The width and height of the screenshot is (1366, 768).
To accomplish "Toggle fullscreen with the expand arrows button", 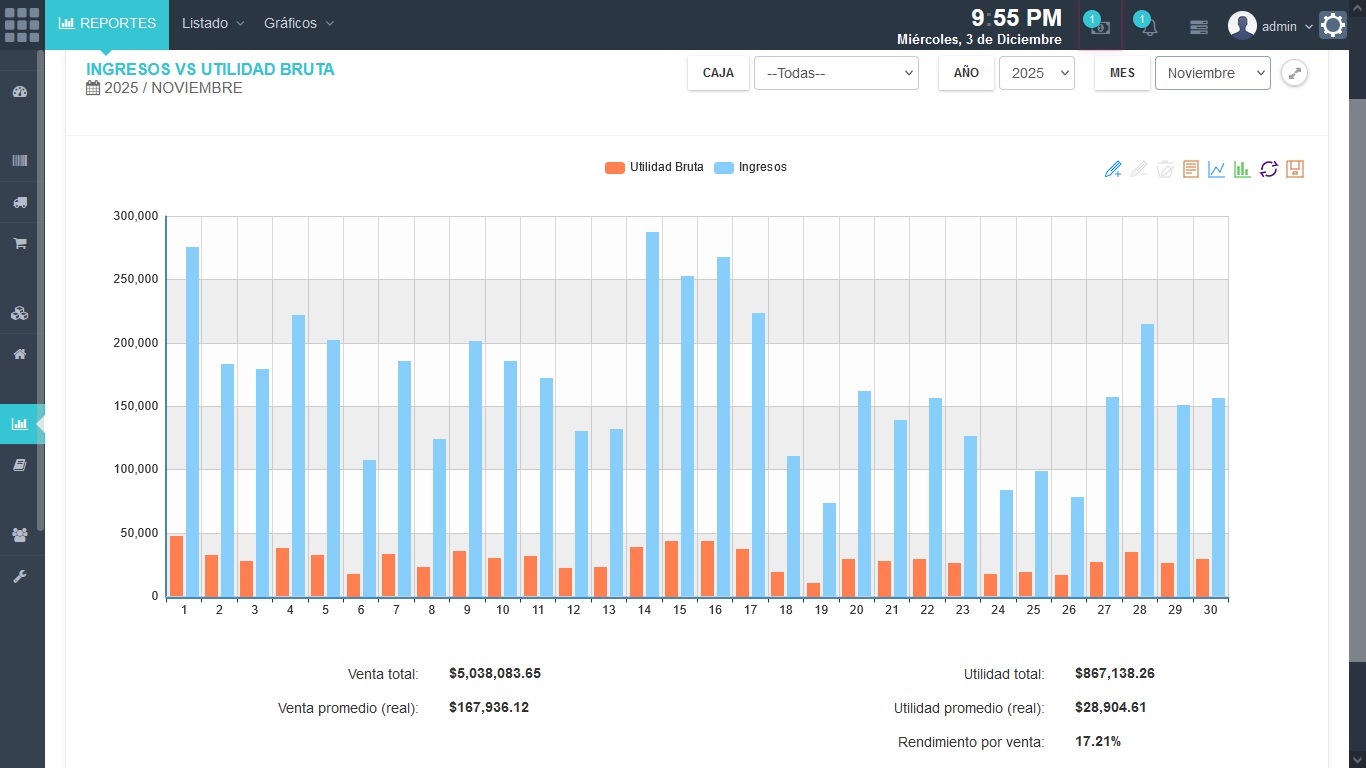I will point(1295,73).
